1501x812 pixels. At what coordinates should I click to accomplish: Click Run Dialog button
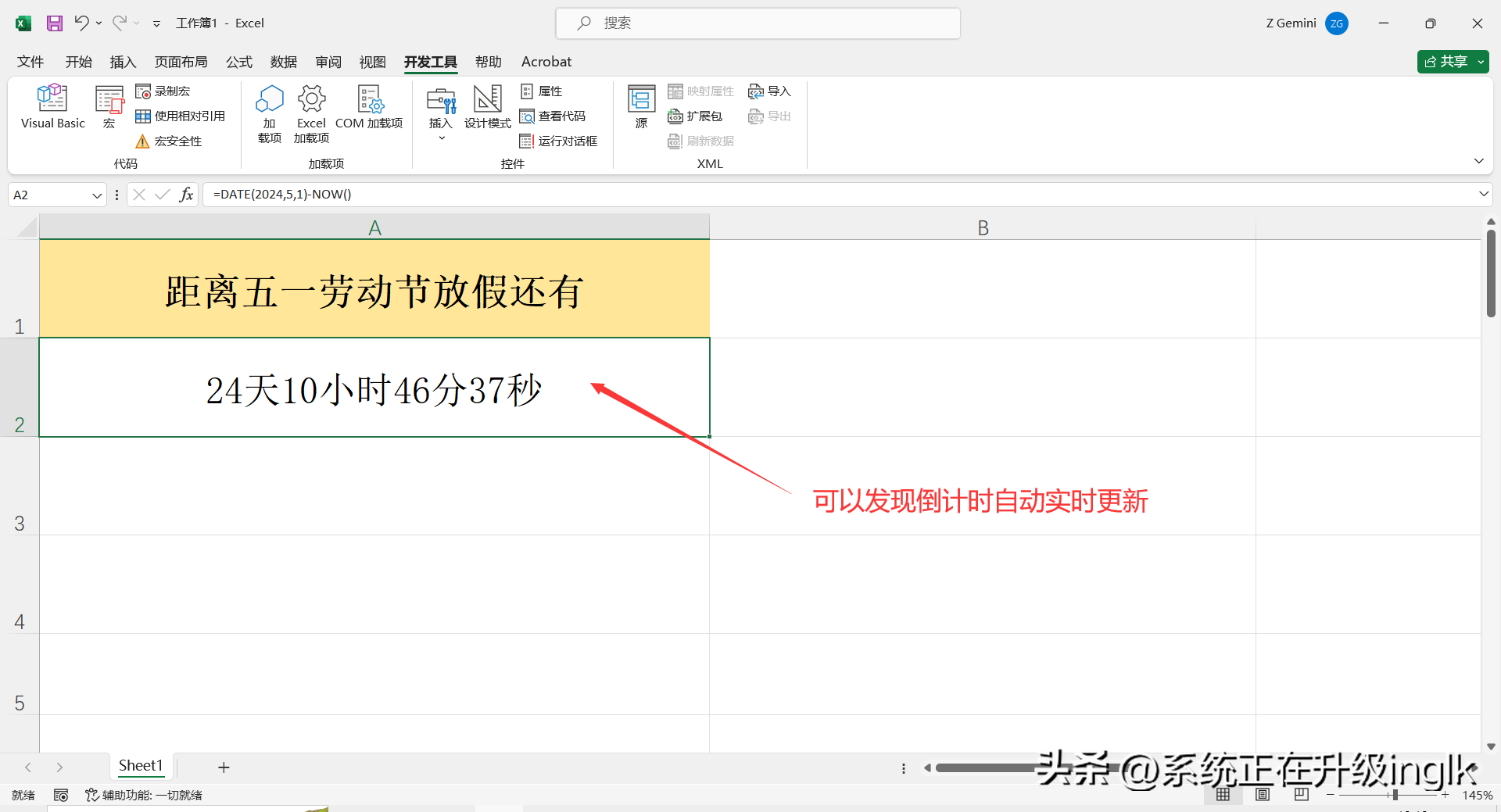pyautogui.click(x=558, y=141)
